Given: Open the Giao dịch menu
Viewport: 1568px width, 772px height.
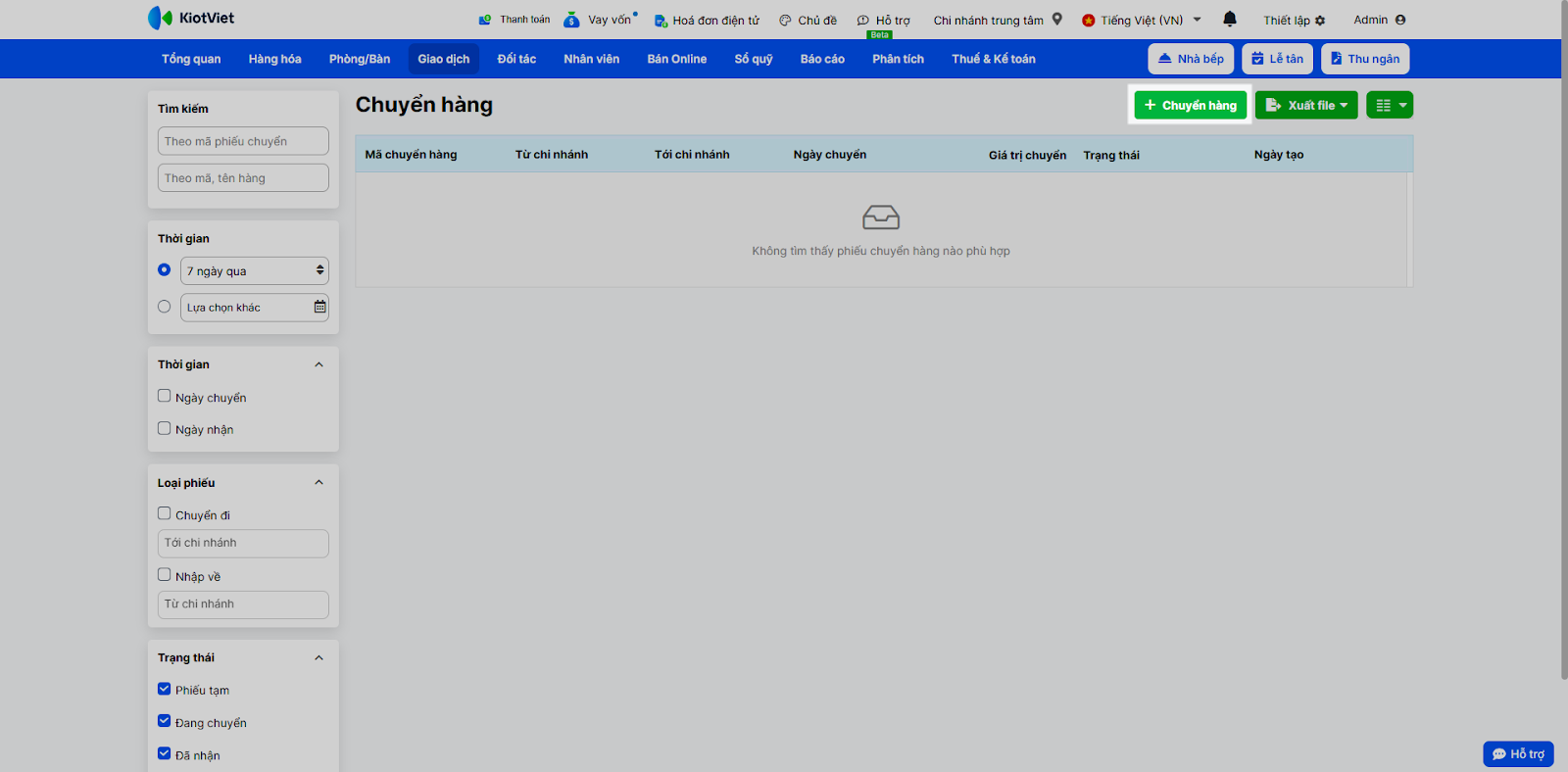Looking at the screenshot, I should pos(444,59).
